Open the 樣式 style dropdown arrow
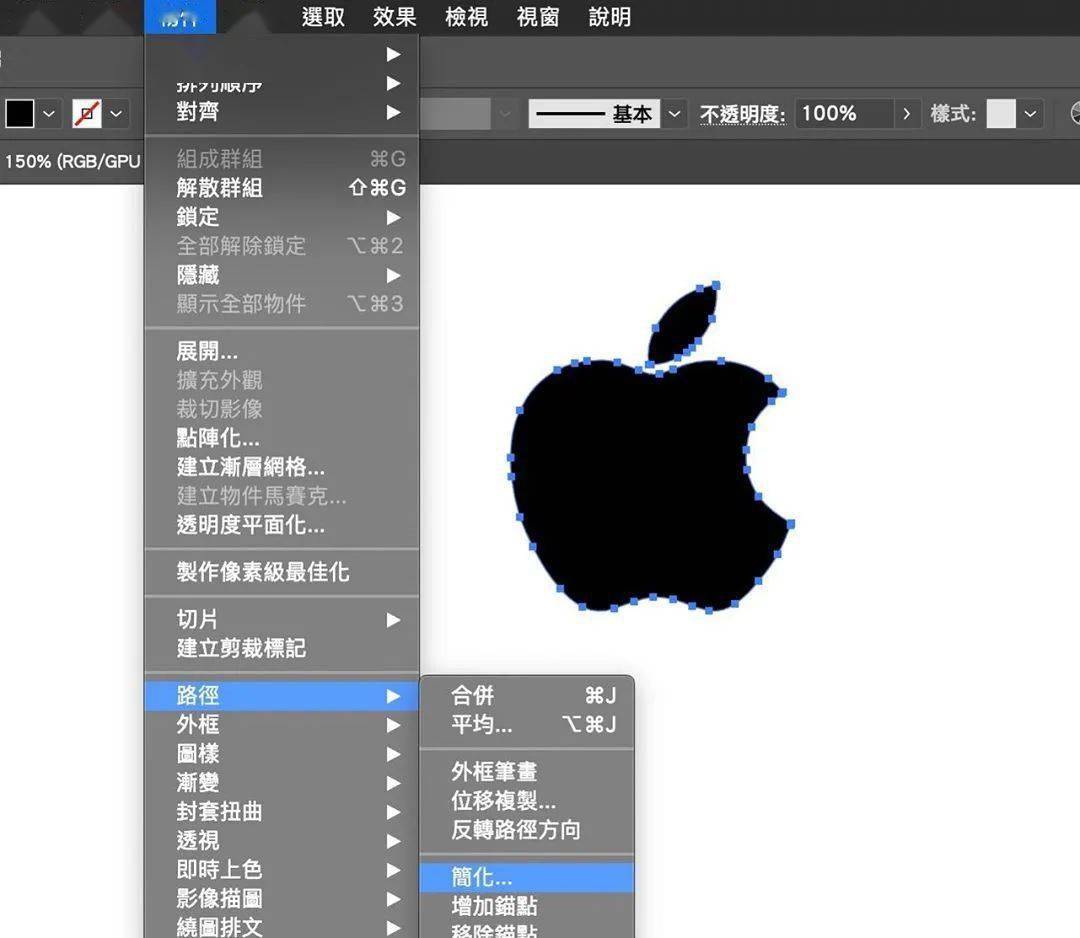 click(x=1030, y=114)
